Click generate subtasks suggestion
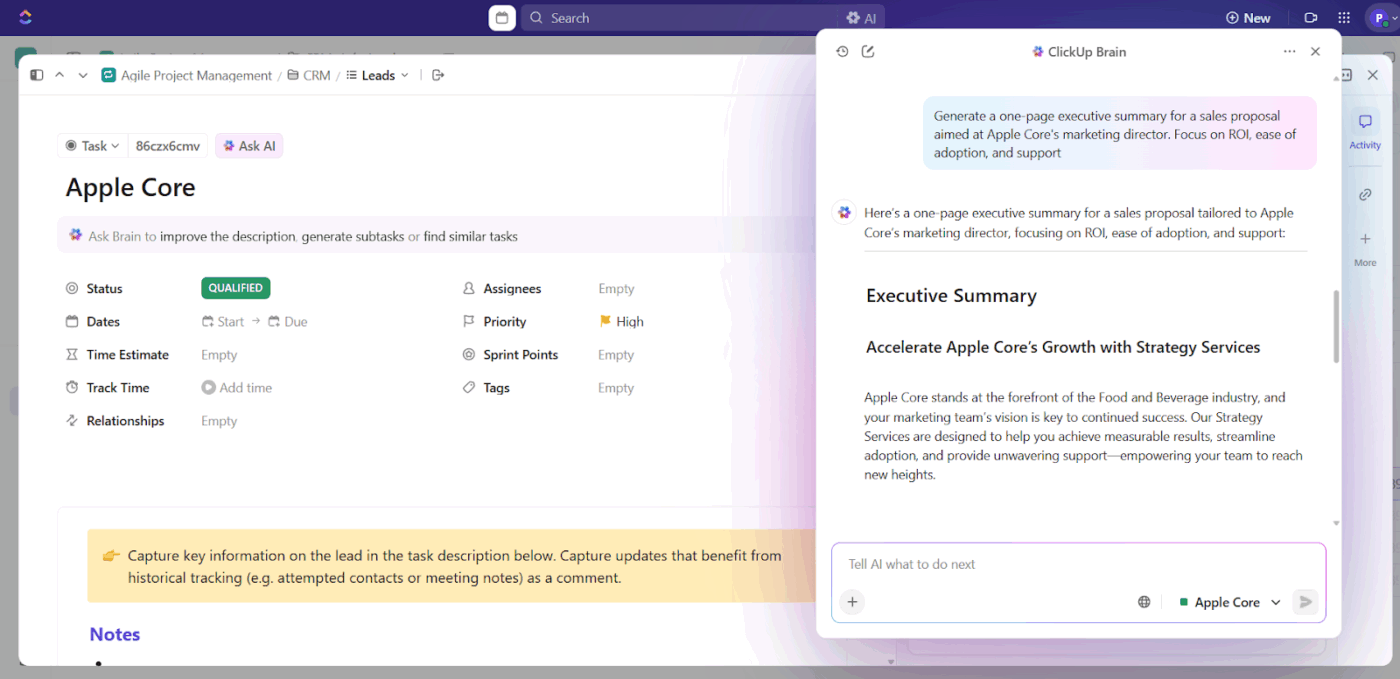The image size is (1400, 679). (x=353, y=237)
